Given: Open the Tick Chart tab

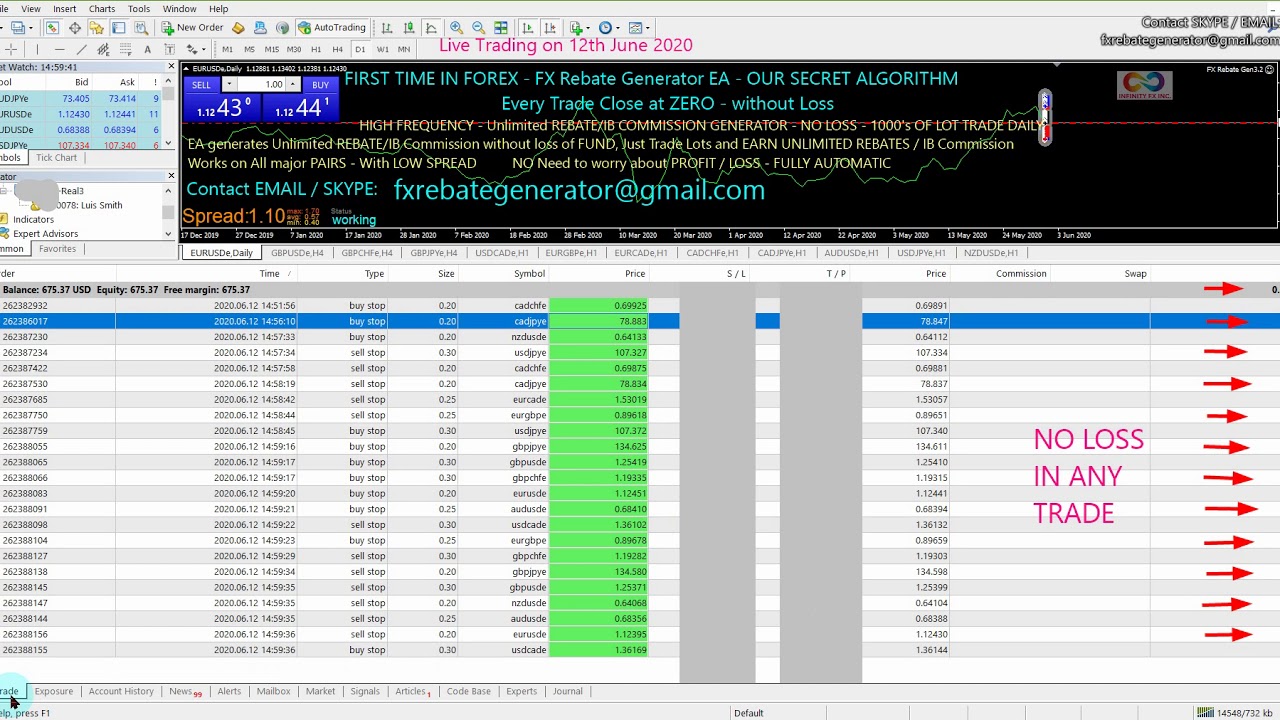Looking at the screenshot, I should pyautogui.click(x=56, y=158).
